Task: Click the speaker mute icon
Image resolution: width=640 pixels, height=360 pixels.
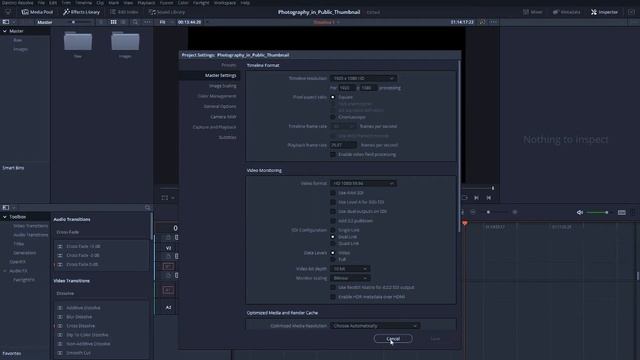Action: click(580, 212)
